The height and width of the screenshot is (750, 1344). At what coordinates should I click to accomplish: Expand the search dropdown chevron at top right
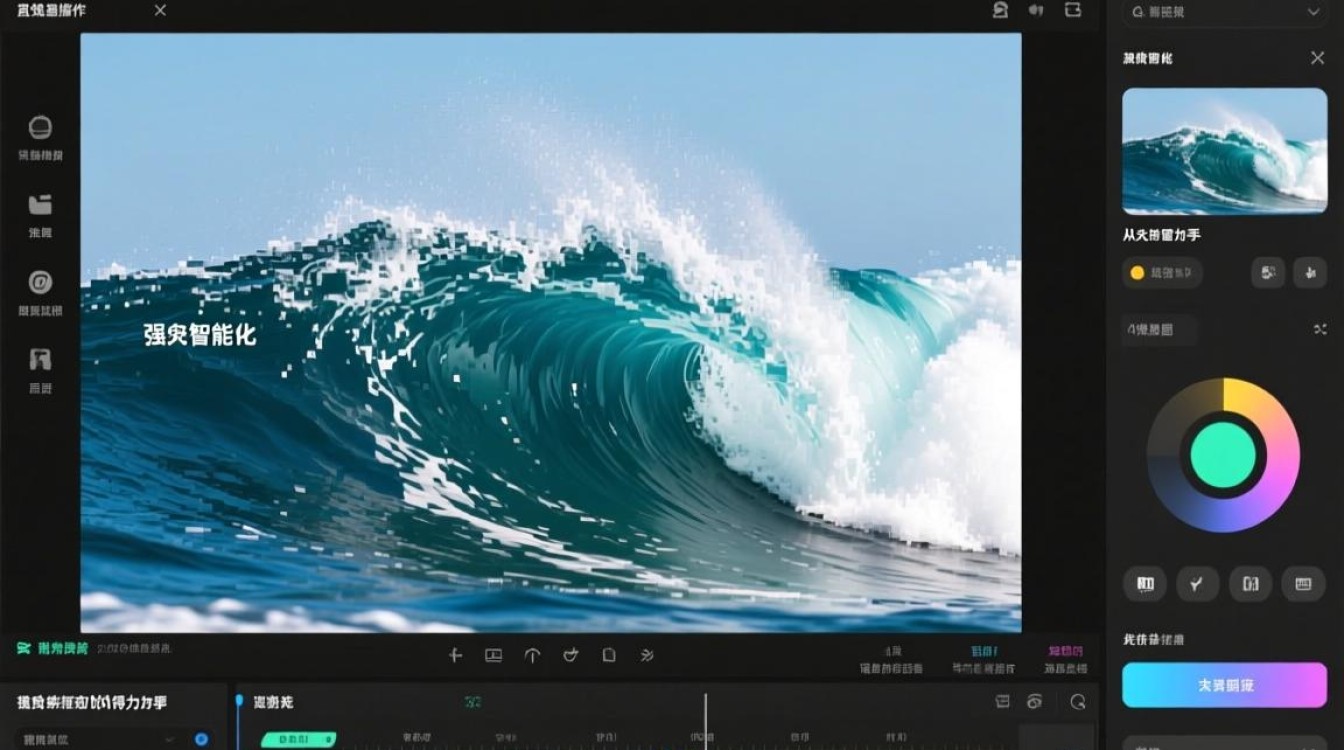point(1313,12)
